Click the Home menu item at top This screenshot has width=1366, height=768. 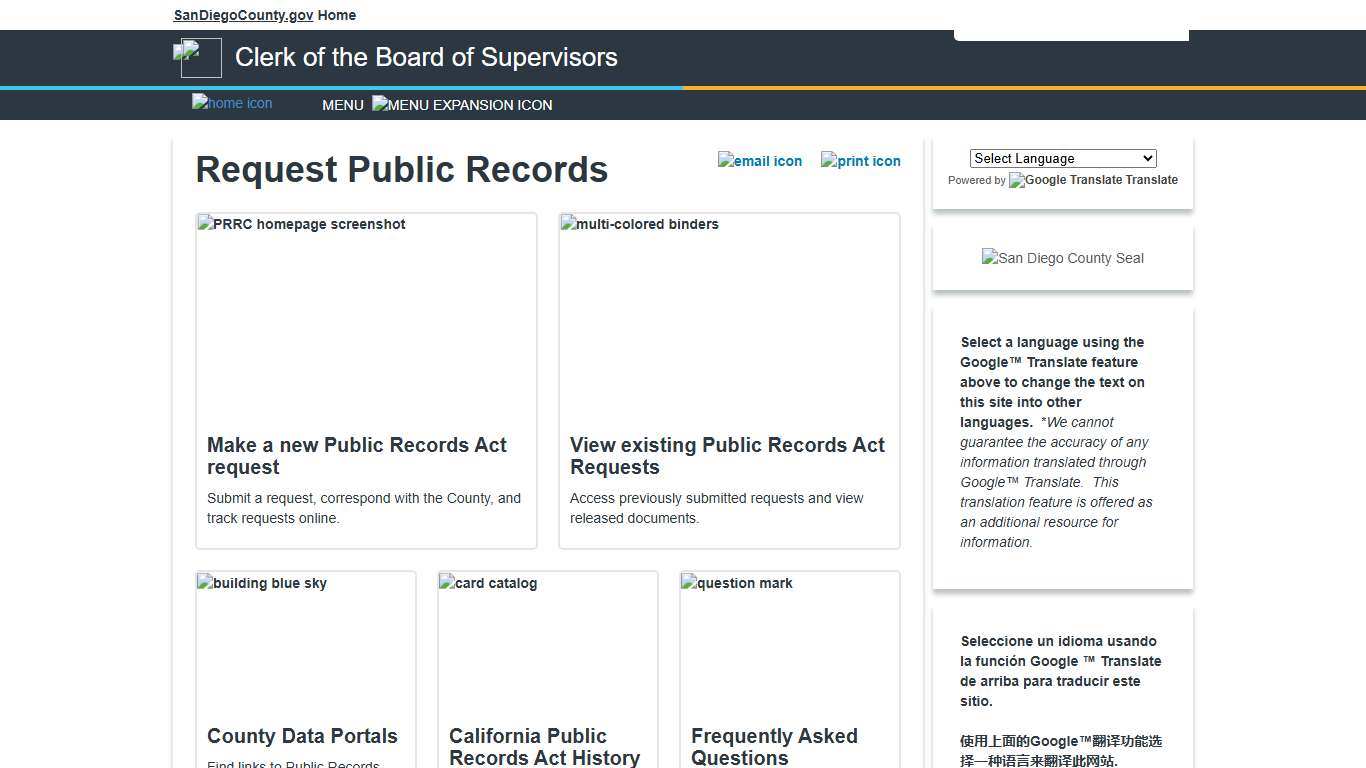[x=336, y=15]
